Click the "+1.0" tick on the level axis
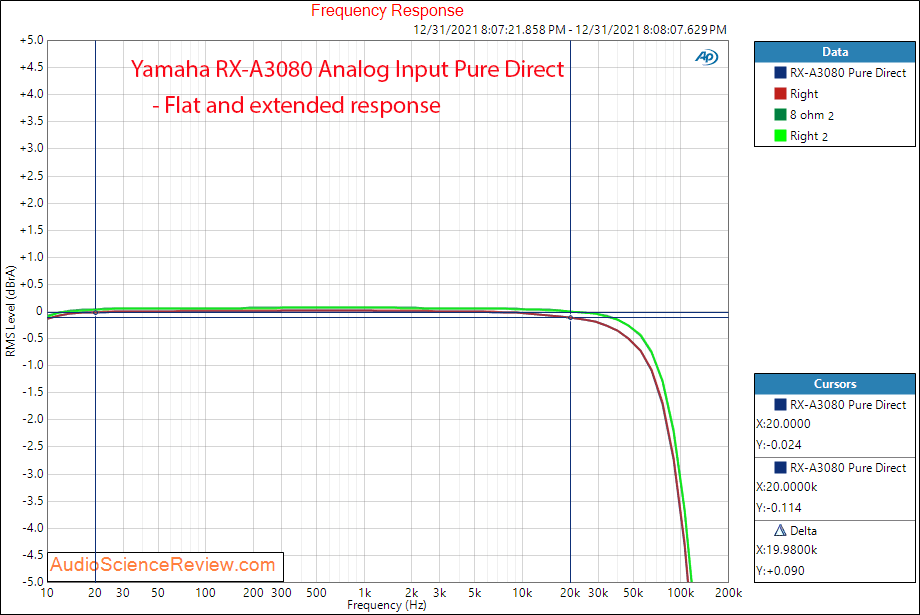This screenshot has height=615, width=920. (32, 256)
